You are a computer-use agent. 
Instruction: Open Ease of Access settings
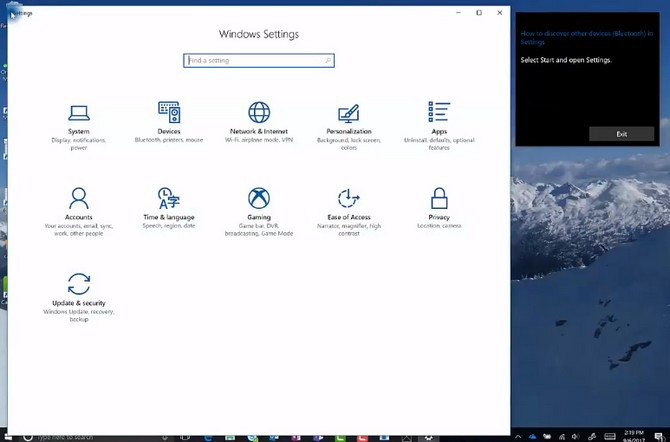click(x=348, y=204)
